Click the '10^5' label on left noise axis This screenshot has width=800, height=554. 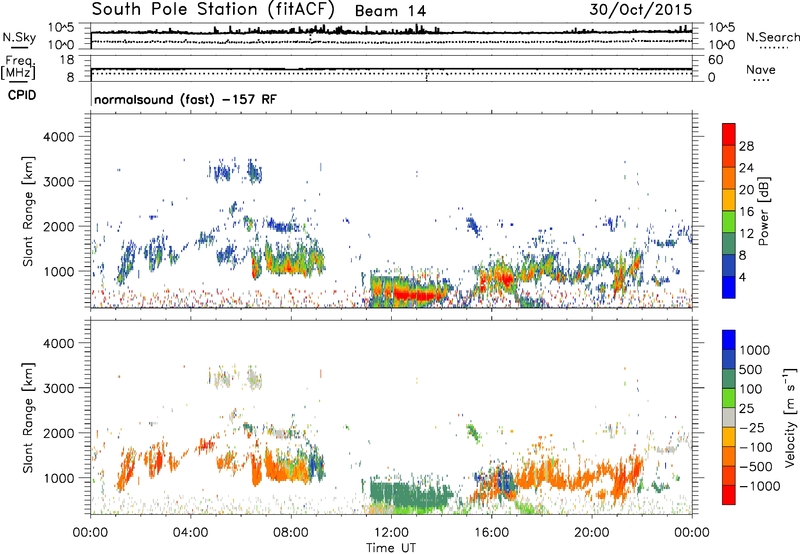pos(61,28)
